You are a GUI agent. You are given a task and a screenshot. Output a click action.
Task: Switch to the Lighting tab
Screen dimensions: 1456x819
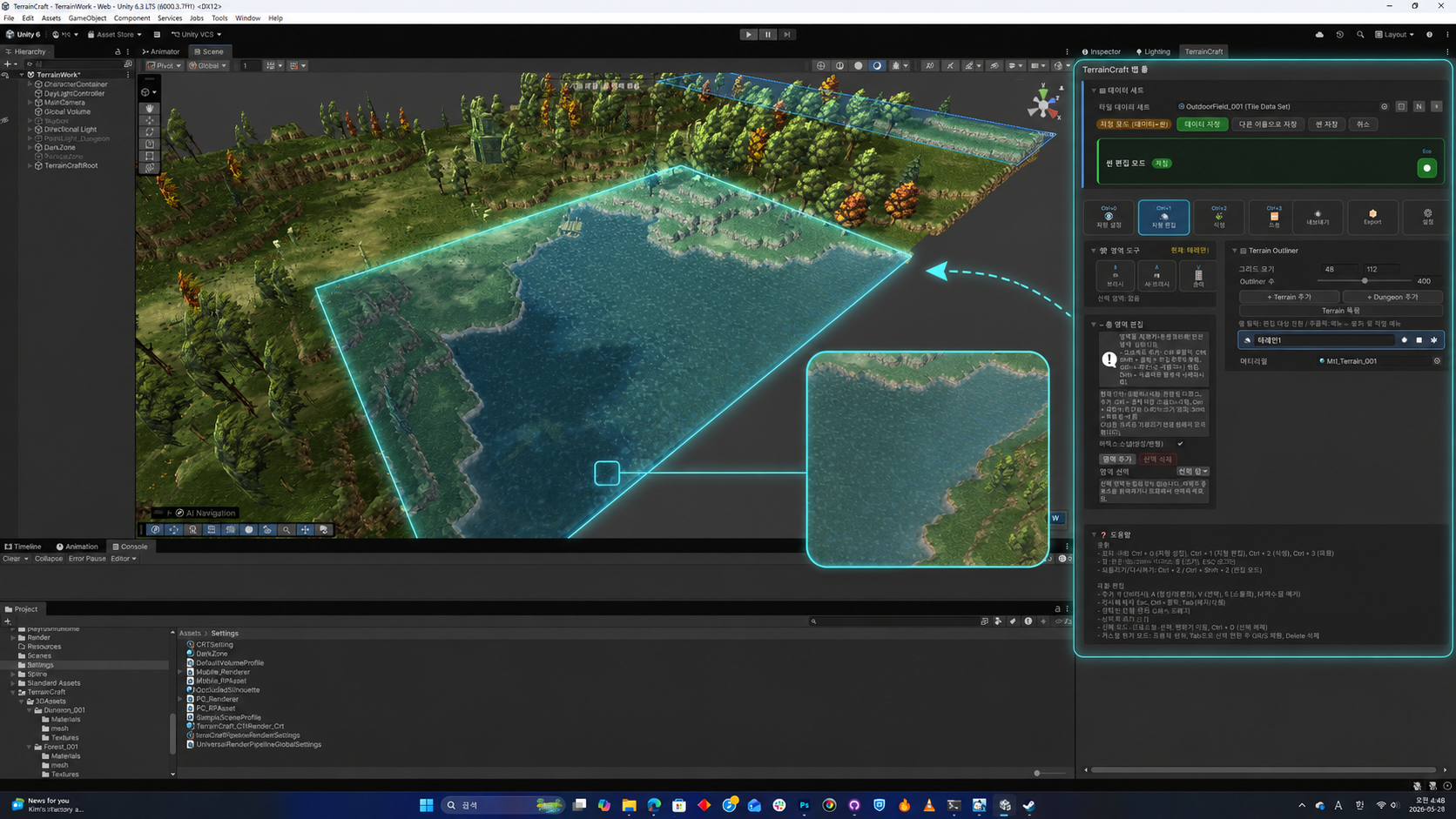click(1153, 51)
